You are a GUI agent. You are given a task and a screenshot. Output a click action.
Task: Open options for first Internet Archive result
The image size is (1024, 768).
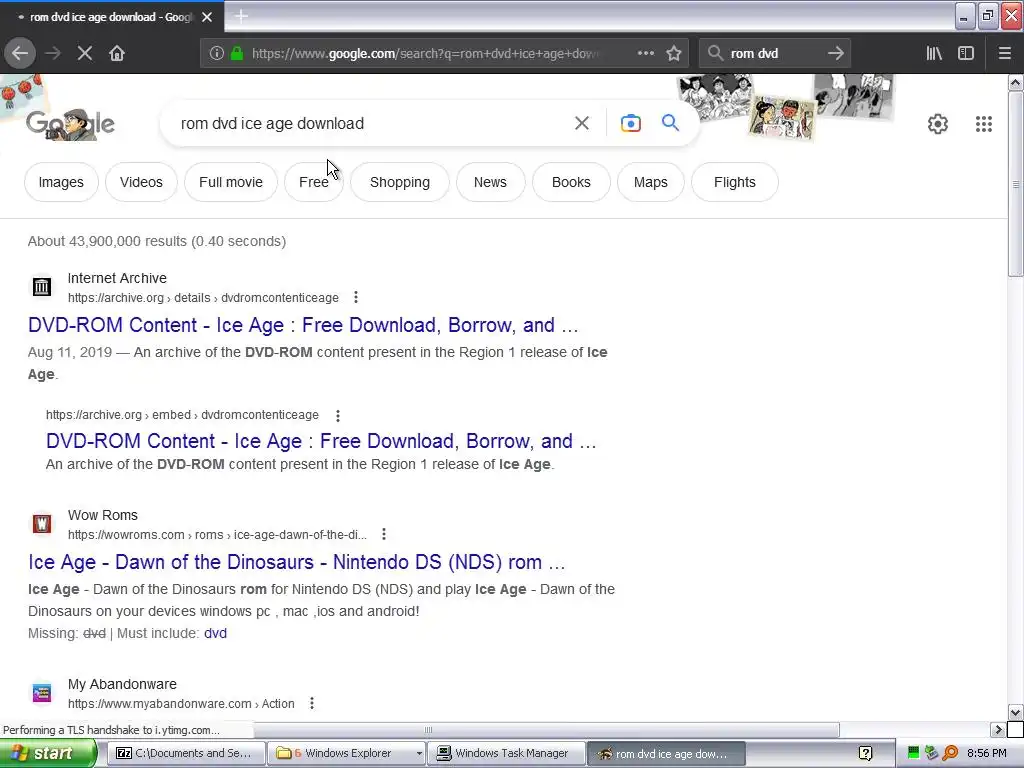pos(356,298)
